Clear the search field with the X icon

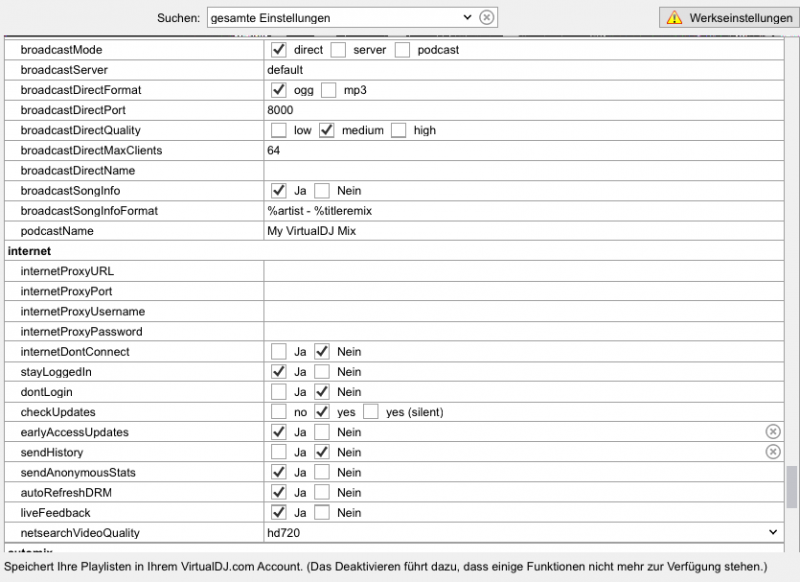pos(486,17)
